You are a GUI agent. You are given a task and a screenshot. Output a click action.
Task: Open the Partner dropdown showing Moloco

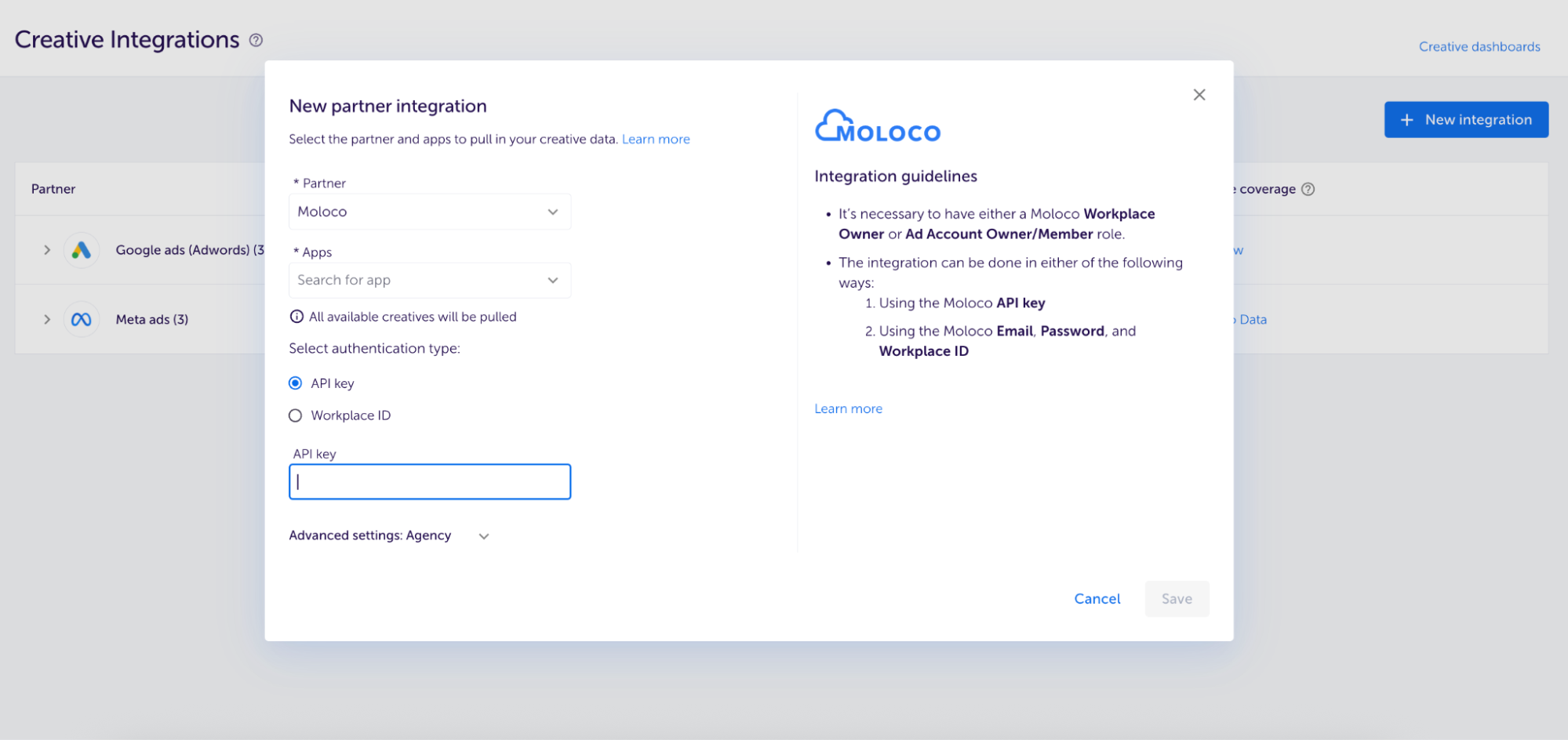point(430,212)
